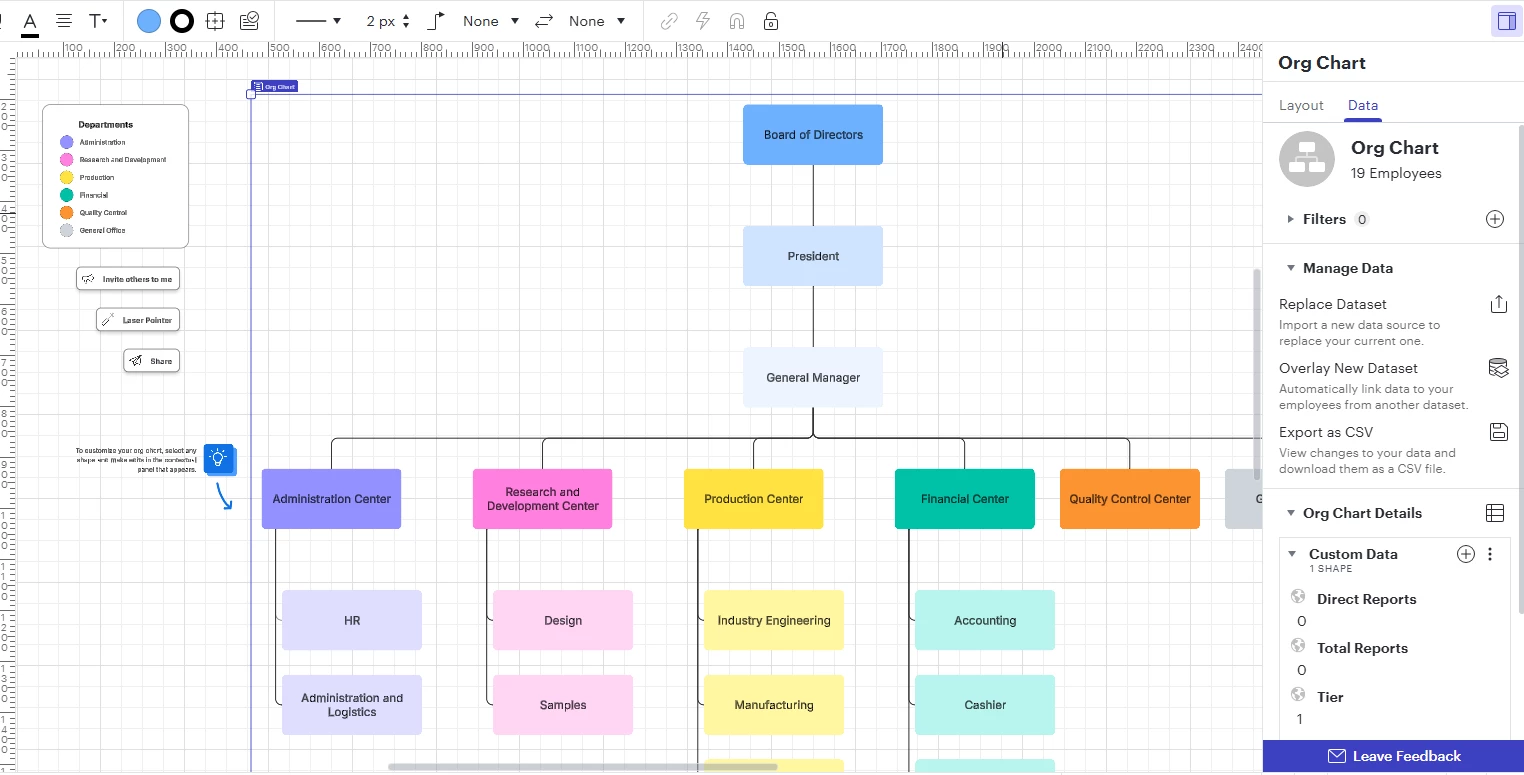Collapse the Manage Data section
The image size is (1524, 775).
[1292, 268]
